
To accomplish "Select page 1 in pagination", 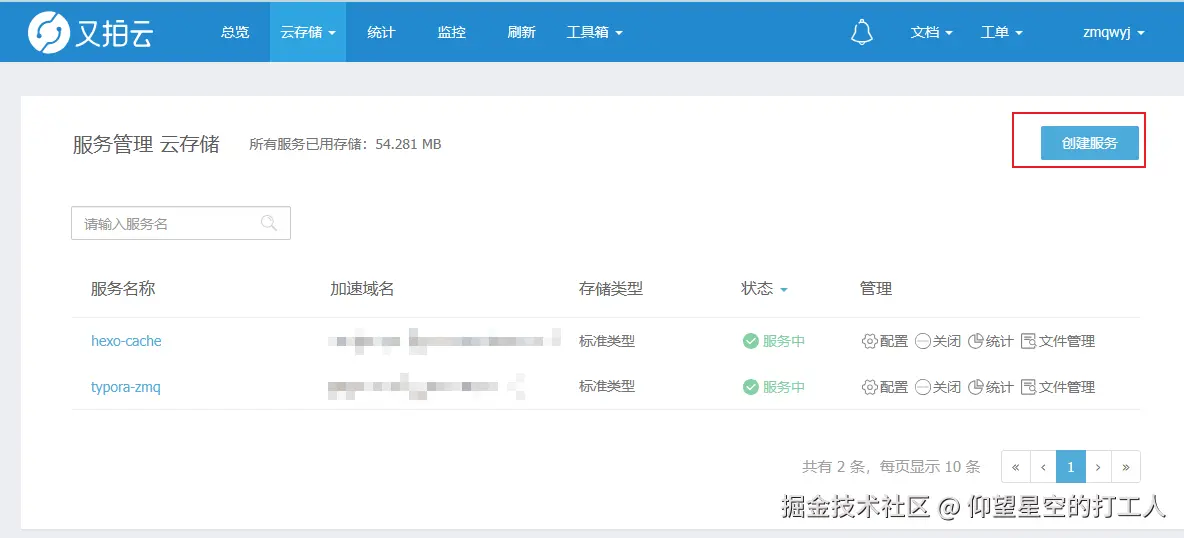I will [x=1071, y=467].
